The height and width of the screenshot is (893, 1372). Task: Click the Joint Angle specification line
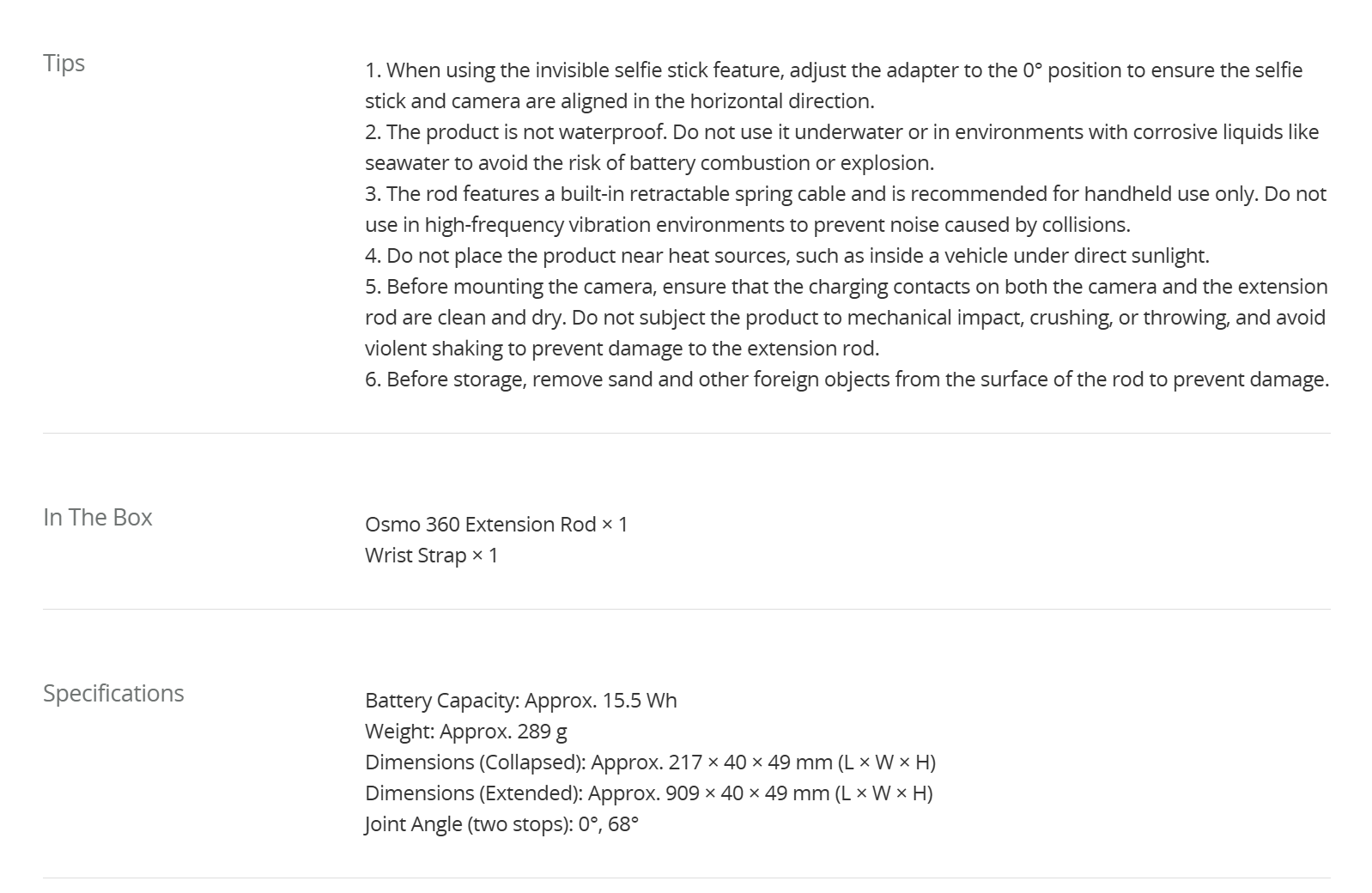click(x=501, y=823)
